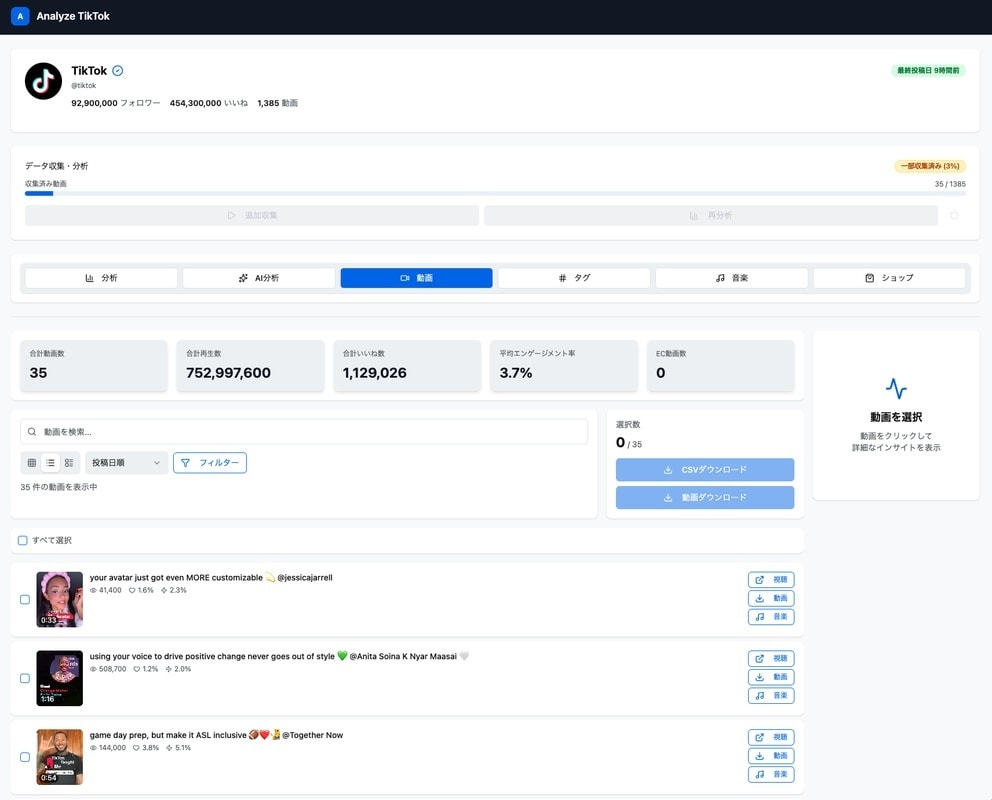
Task: Download 音楽 for the game day prep video
Action: click(771, 774)
